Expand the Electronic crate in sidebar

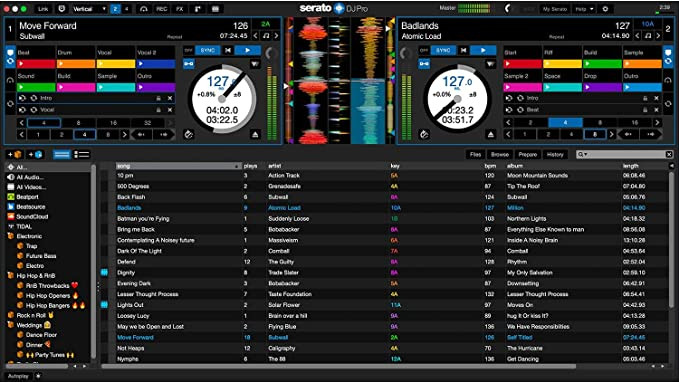pos(29,236)
